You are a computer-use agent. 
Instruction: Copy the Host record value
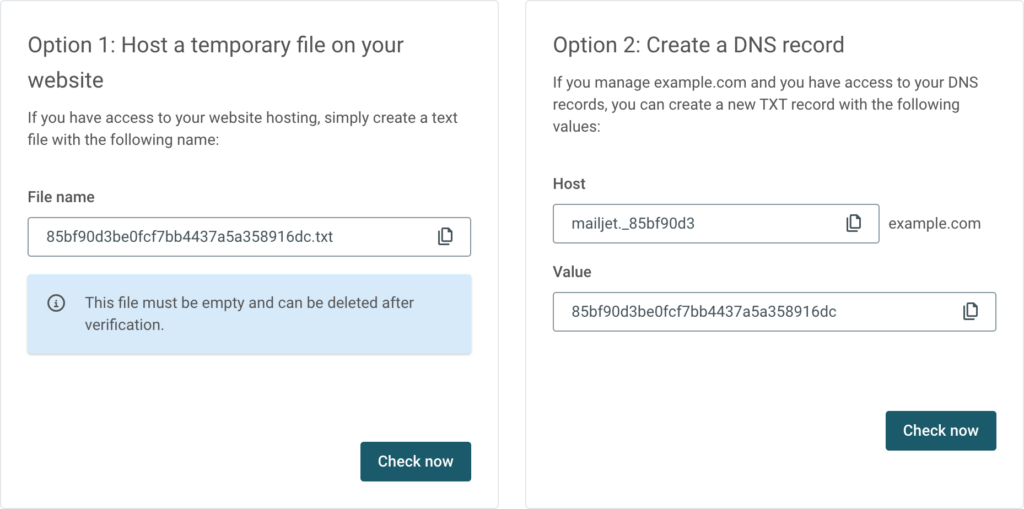853,223
